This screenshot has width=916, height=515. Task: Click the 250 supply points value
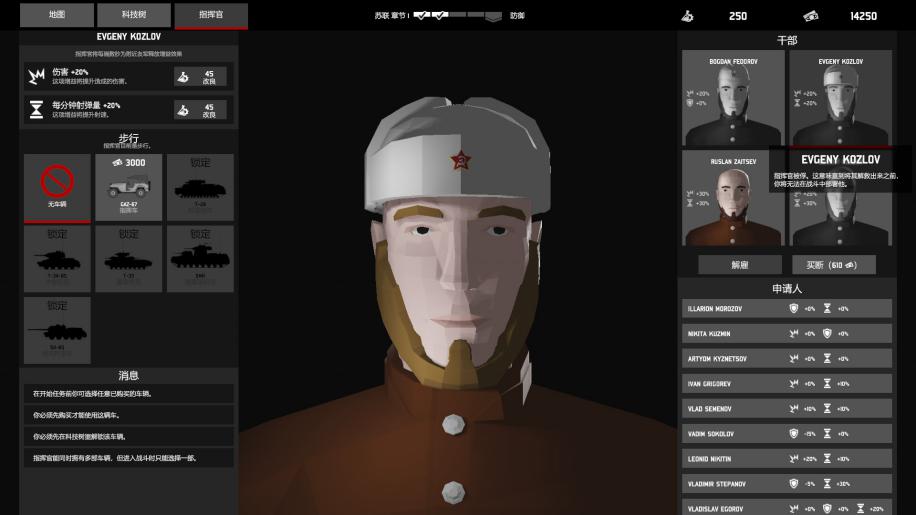738,16
